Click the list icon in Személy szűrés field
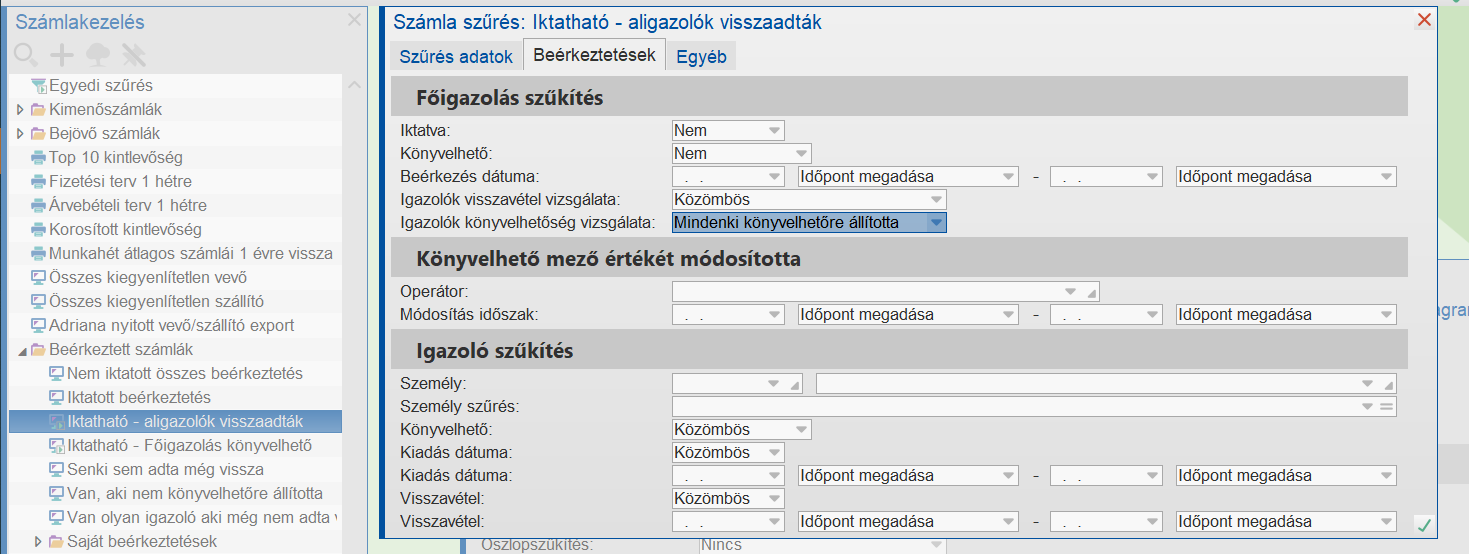Image resolution: width=1469 pixels, height=554 pixels. click(1386, 407)
